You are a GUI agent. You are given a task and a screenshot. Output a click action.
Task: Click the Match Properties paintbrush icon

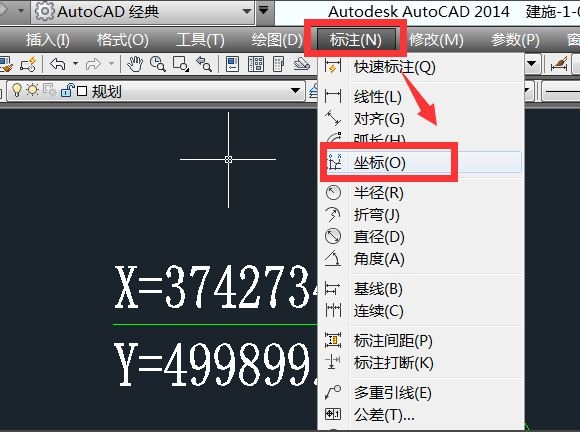click(x=6, y=65)
